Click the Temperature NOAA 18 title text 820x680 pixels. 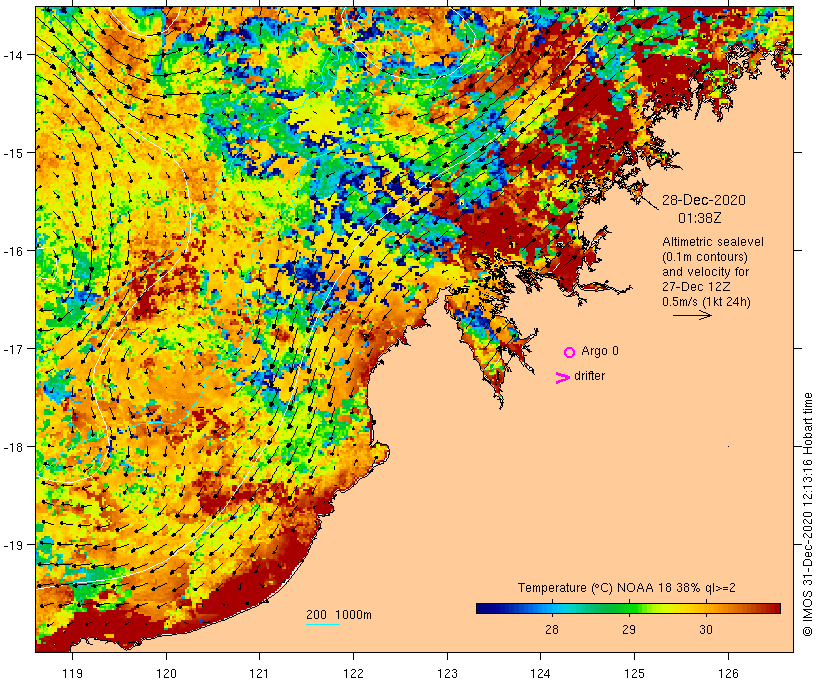point(627,588)
